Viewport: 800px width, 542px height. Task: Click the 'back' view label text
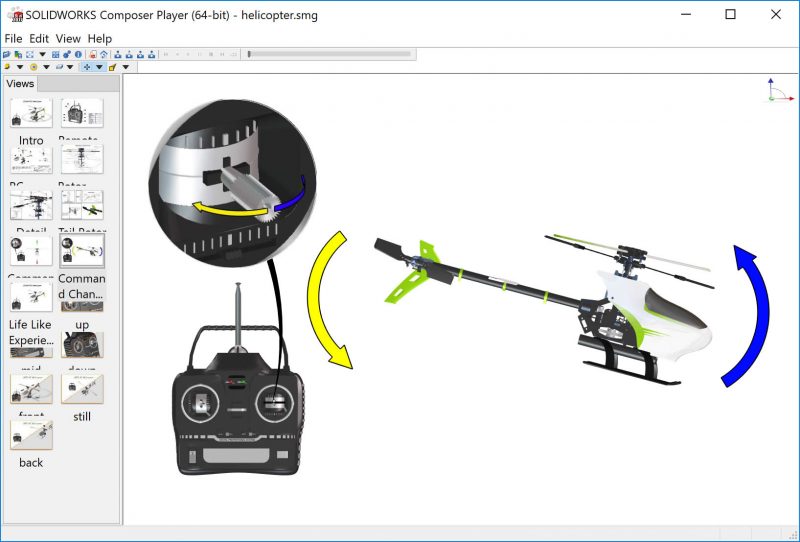coord(31,462)
